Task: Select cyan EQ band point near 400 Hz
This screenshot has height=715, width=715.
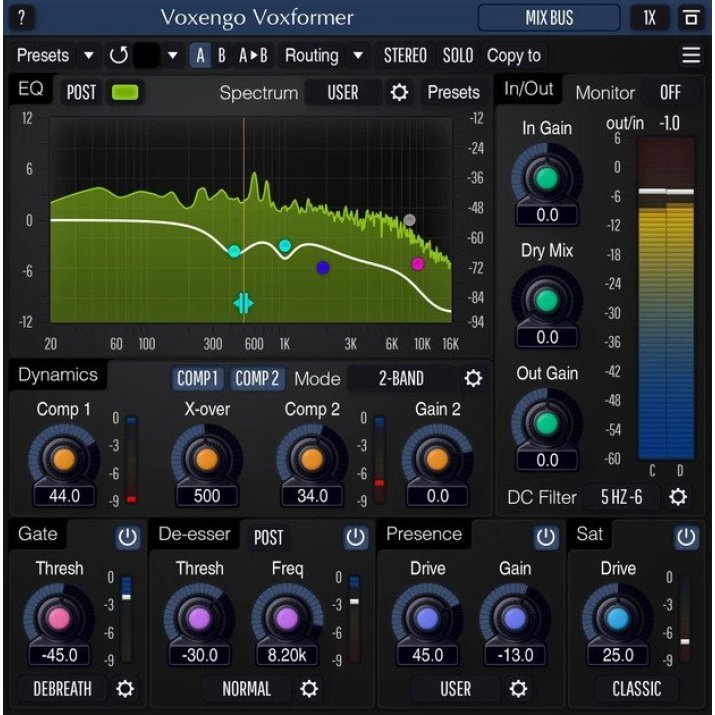Action: coord(234,251)
